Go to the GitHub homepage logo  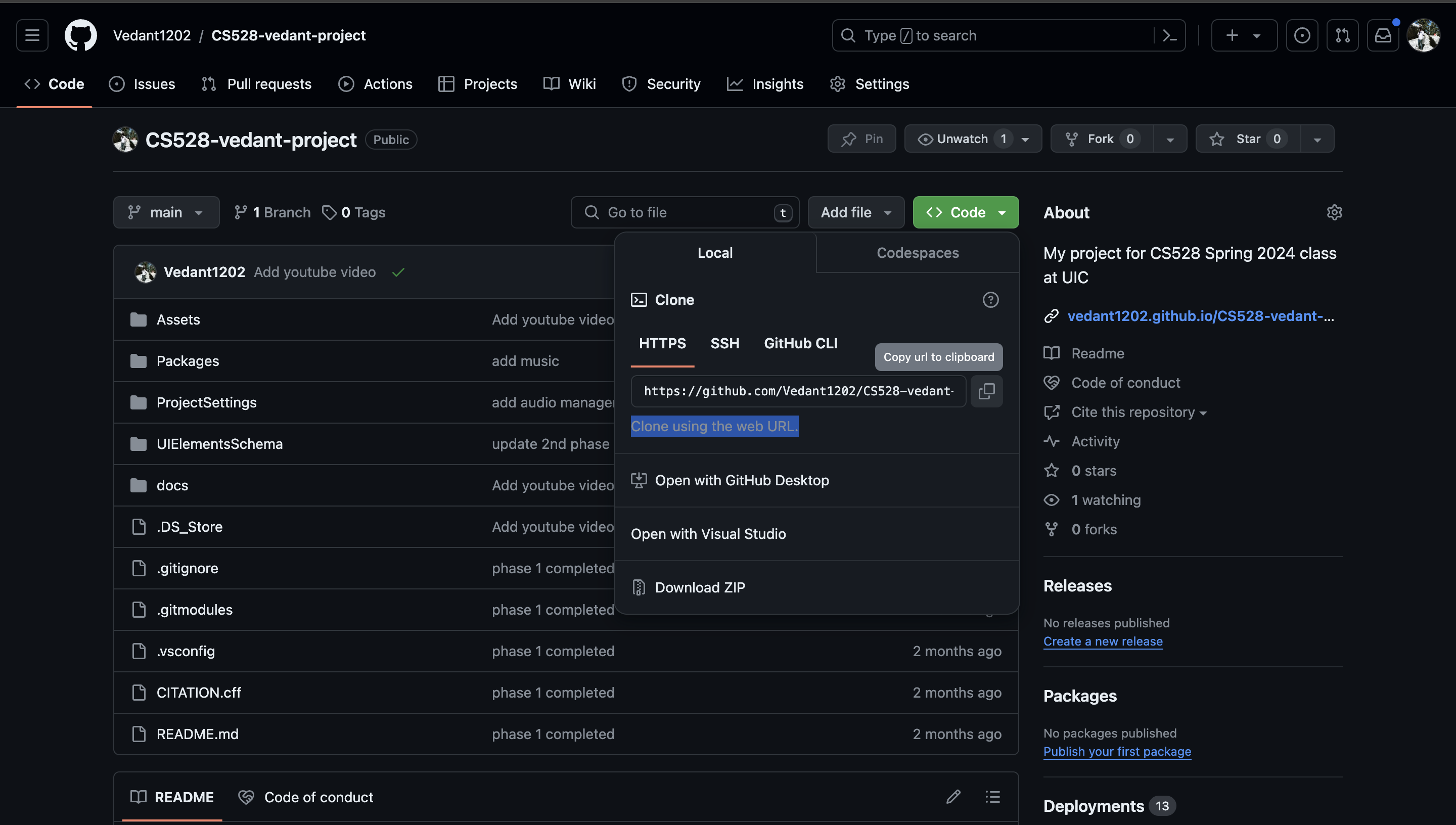tap(80, 35)
